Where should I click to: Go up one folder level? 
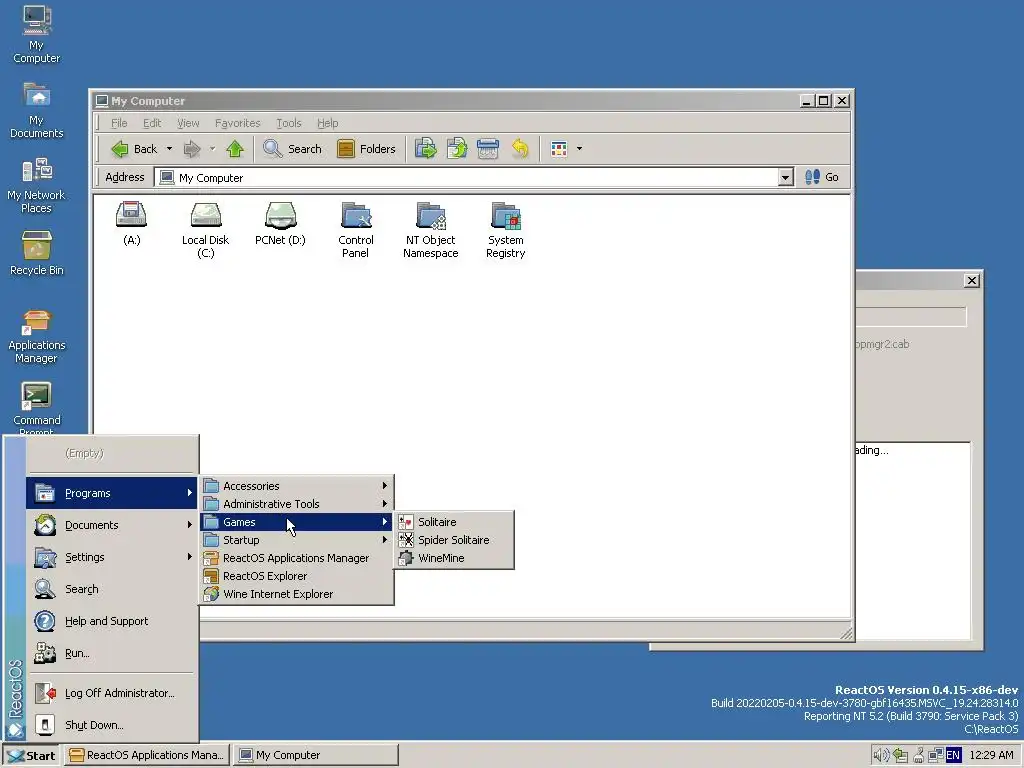click(235, 149)
